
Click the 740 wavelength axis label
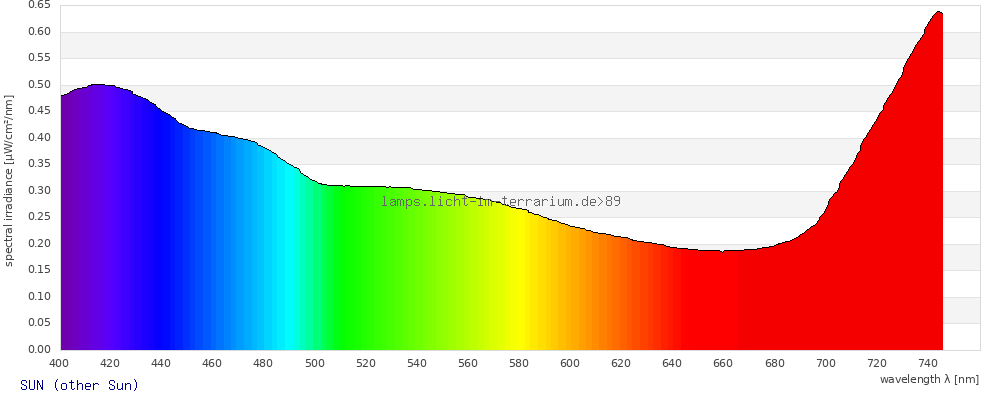[x=928, y=363]
